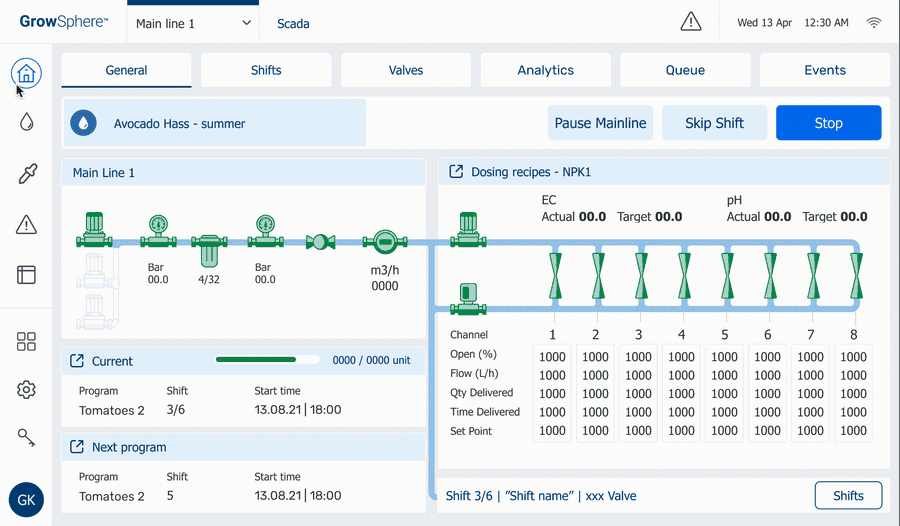Click Tomatoes 2 in the Current panel
900x526 pixels.
pyautogui.click(x=112, y=411)
